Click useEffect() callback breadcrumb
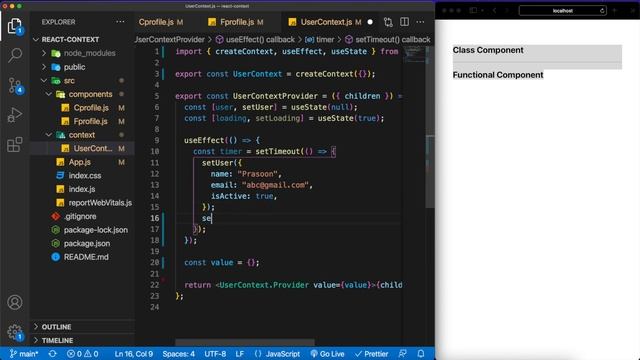 pyautogui.click(x=255, y=40)
